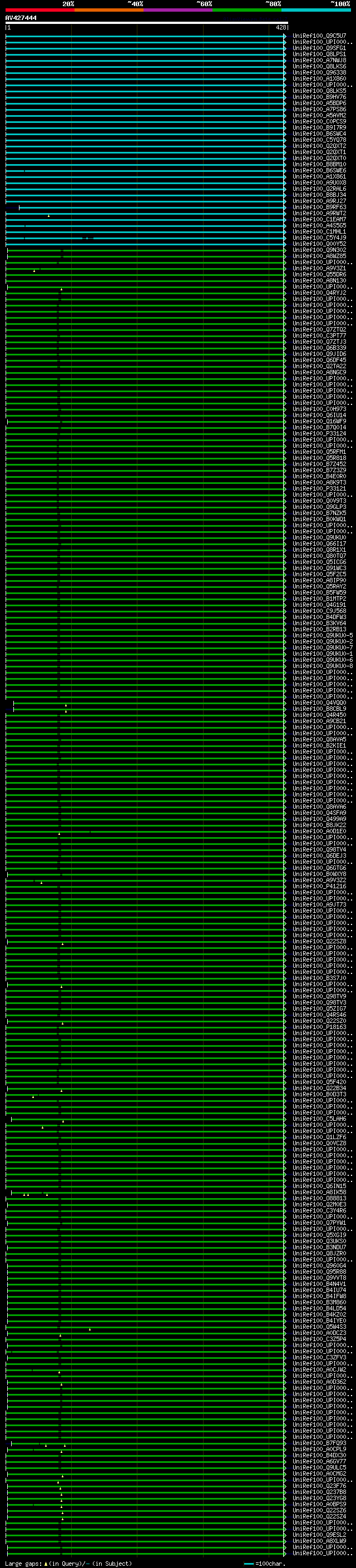Click label UniRef100_Q4VQQ0

(319, 703)
